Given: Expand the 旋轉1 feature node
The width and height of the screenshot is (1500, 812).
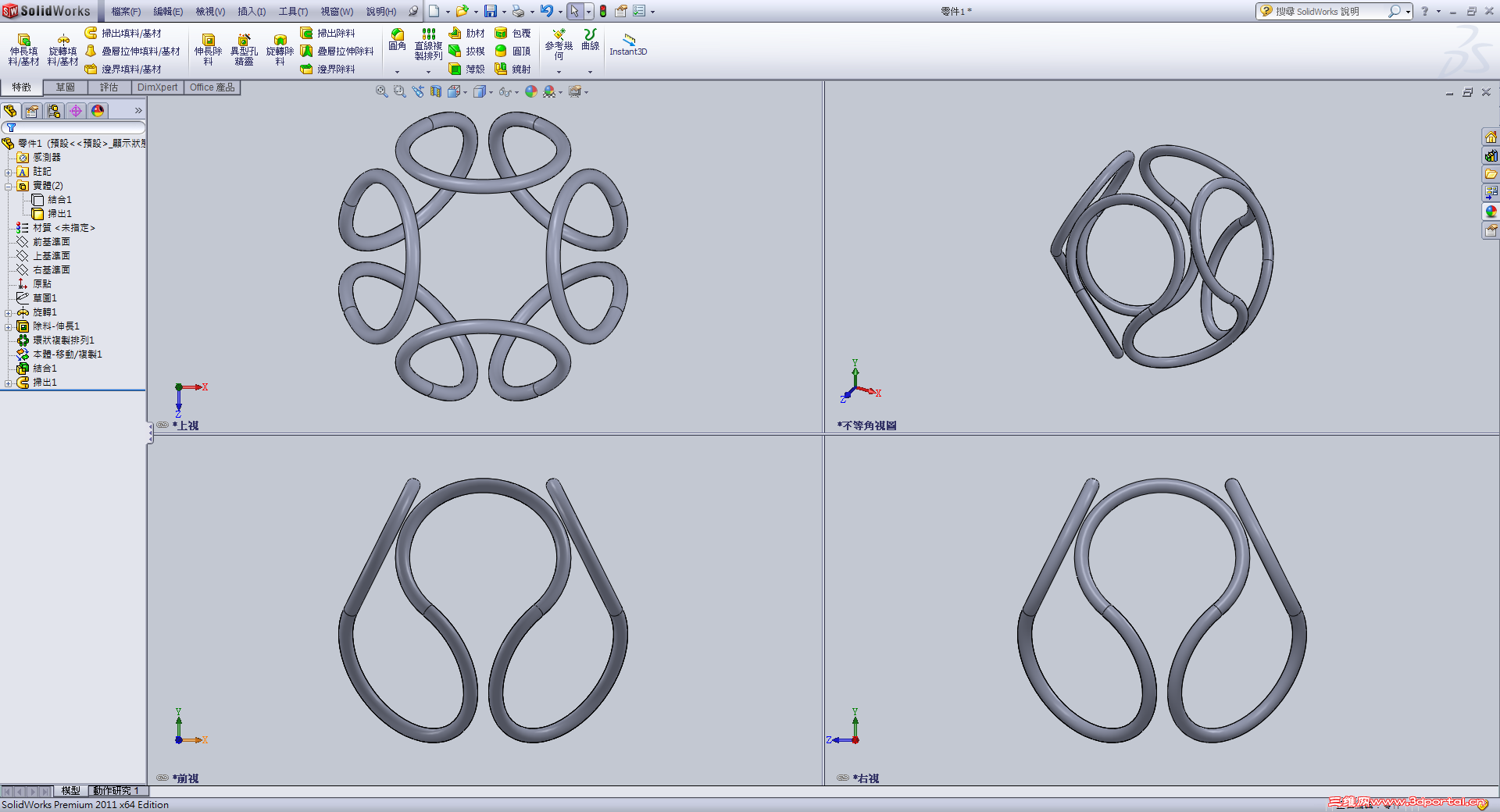Looking at the screenshot, I should (x=8, y=312).
